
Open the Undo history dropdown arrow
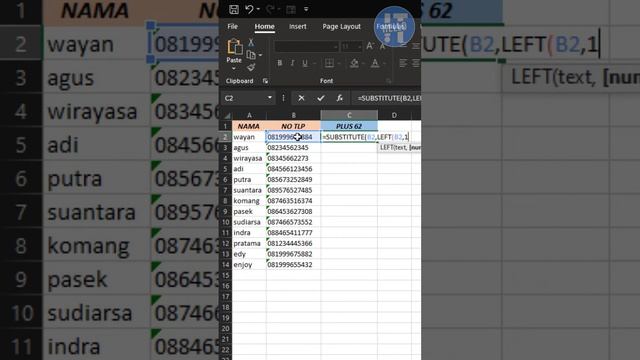258,9
